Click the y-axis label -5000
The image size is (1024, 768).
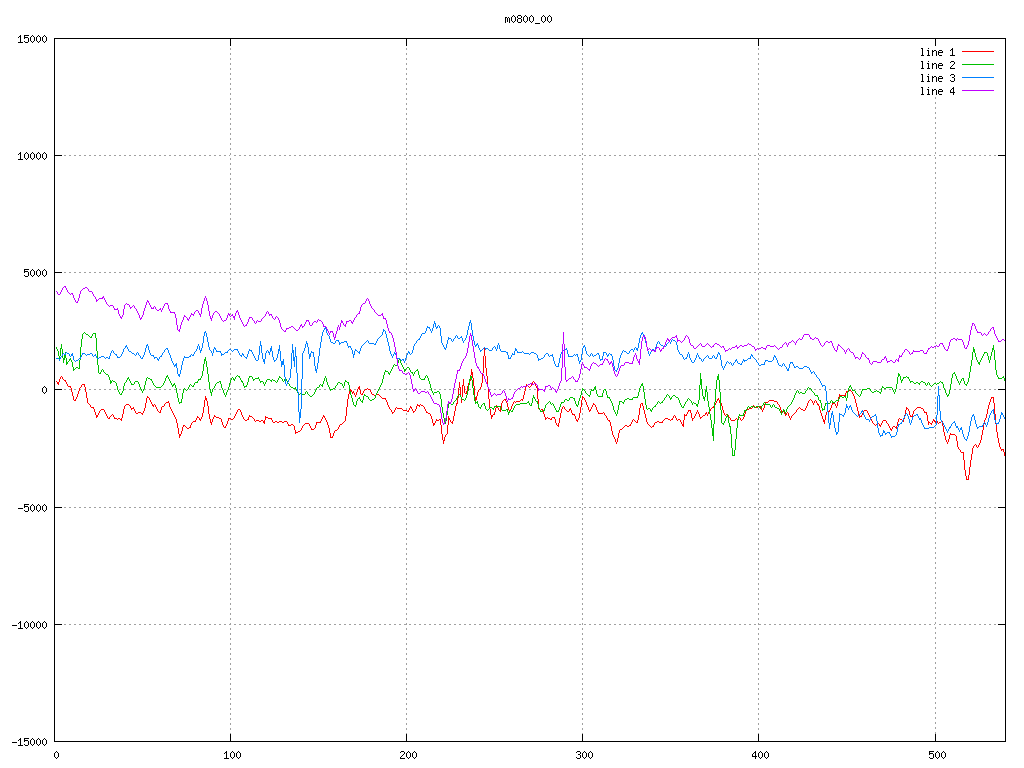point(33,507)
